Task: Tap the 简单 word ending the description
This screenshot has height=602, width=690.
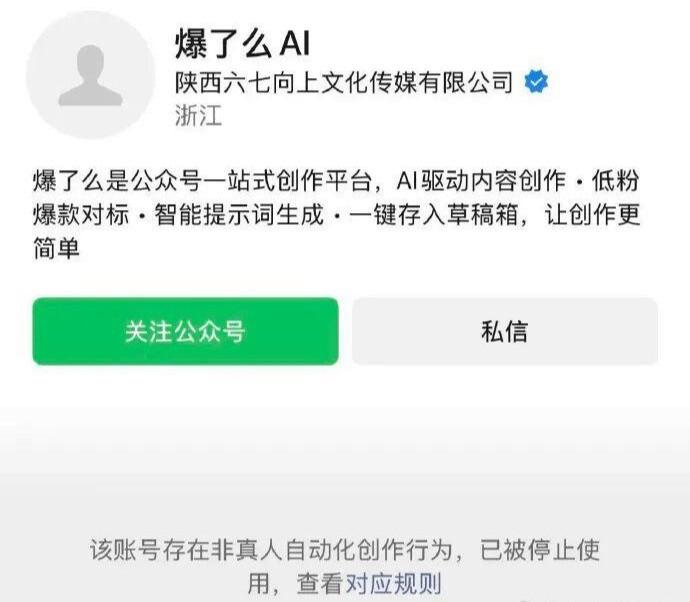Action: point(57,248)
